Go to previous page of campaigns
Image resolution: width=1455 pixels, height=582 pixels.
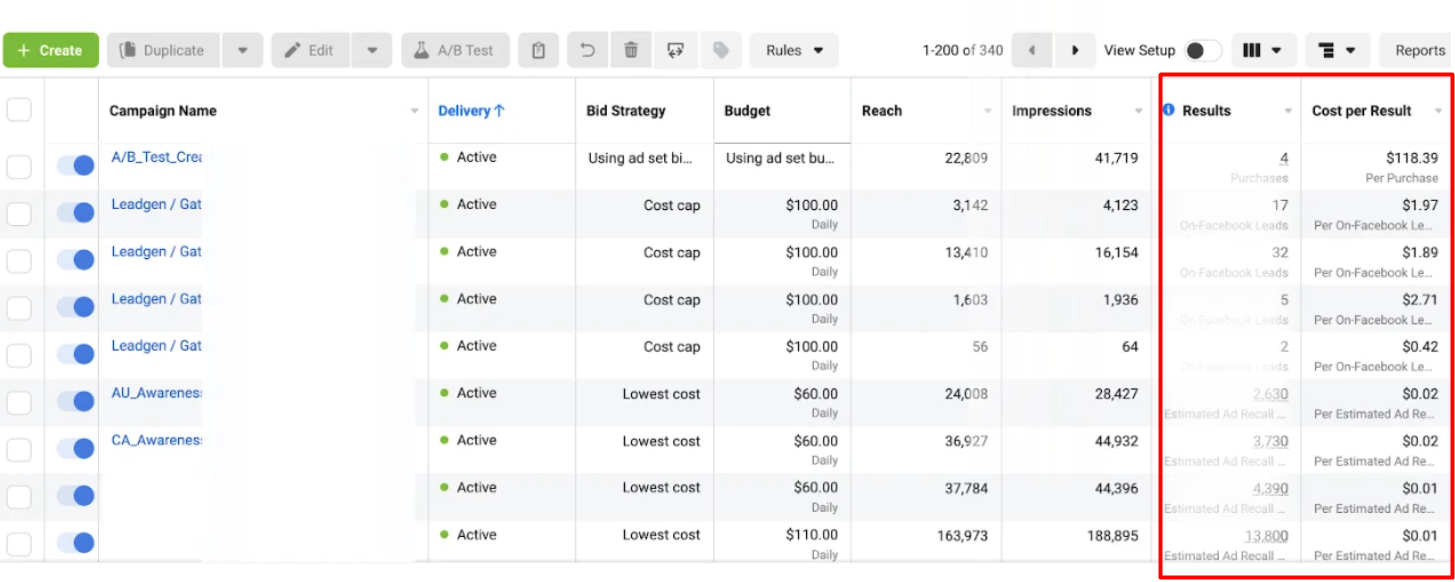[1031, 50]
